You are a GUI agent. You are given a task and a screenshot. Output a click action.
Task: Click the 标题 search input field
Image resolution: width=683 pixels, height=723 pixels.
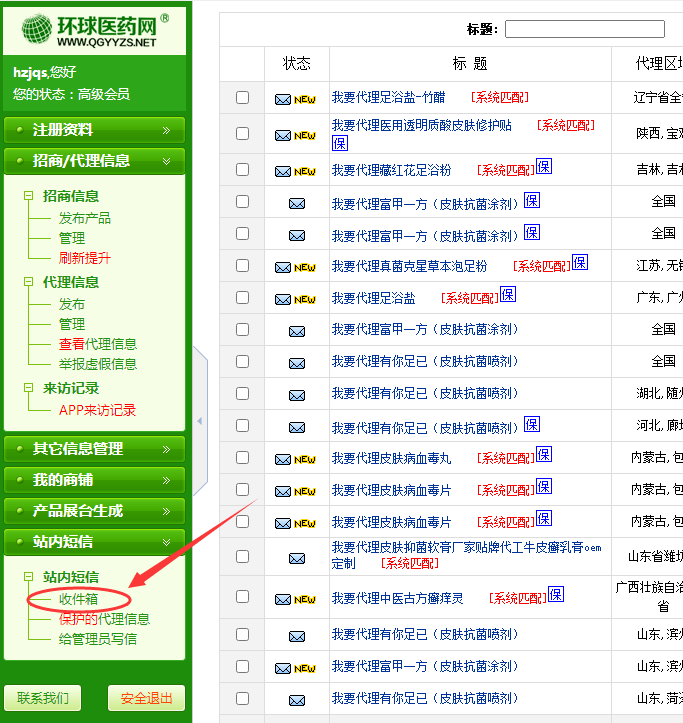(584, 29)
